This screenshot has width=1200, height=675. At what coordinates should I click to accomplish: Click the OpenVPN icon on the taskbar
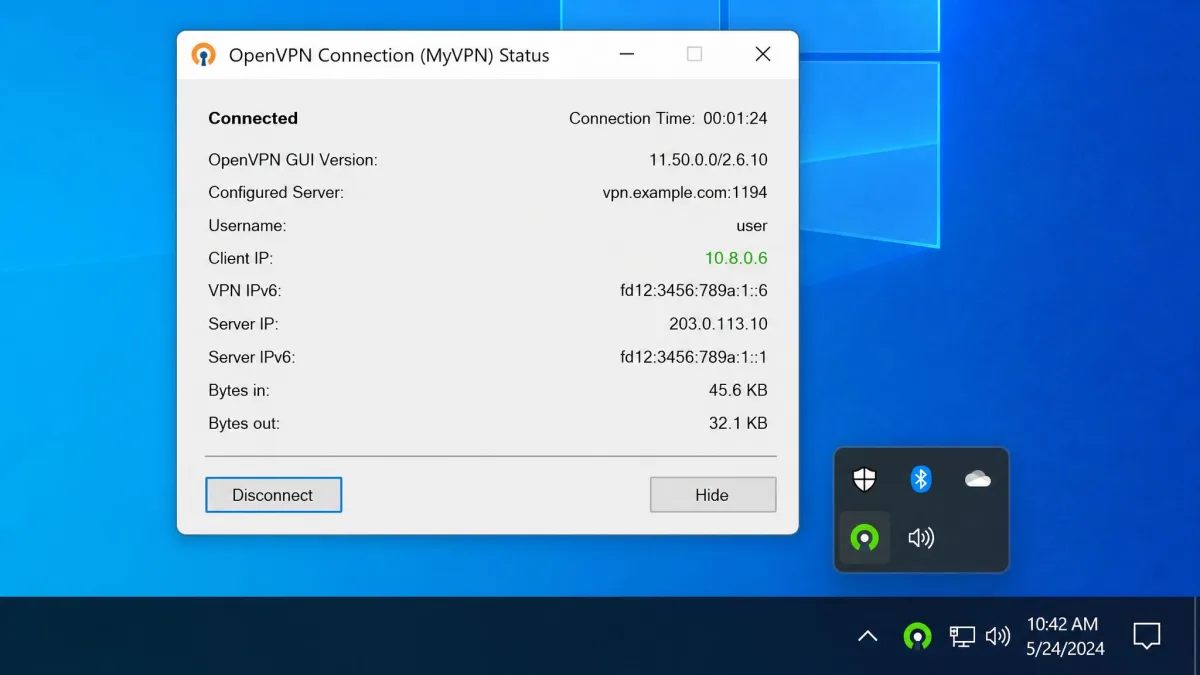pos(917,635)
